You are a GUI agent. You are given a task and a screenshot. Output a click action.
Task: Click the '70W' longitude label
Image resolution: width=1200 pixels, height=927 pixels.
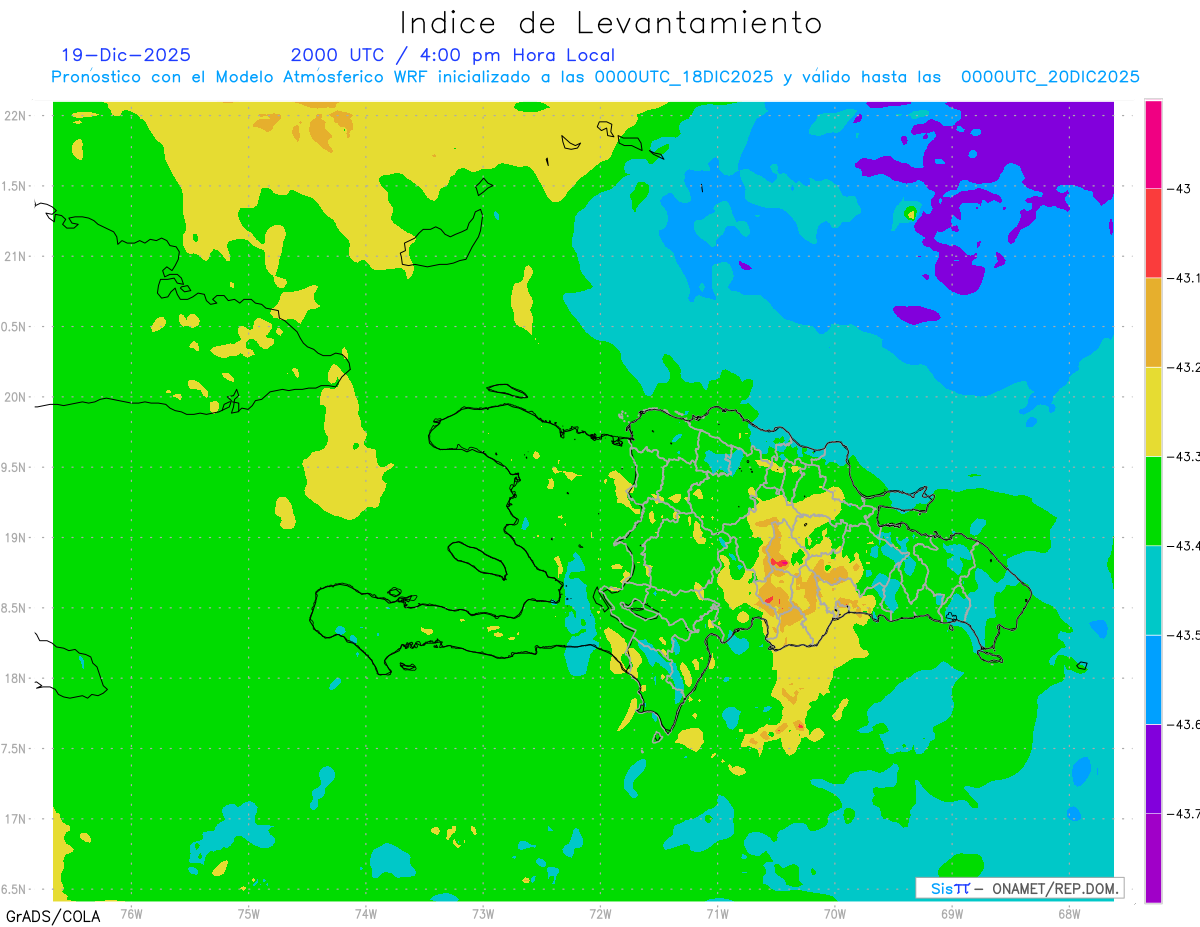(835, 914)
